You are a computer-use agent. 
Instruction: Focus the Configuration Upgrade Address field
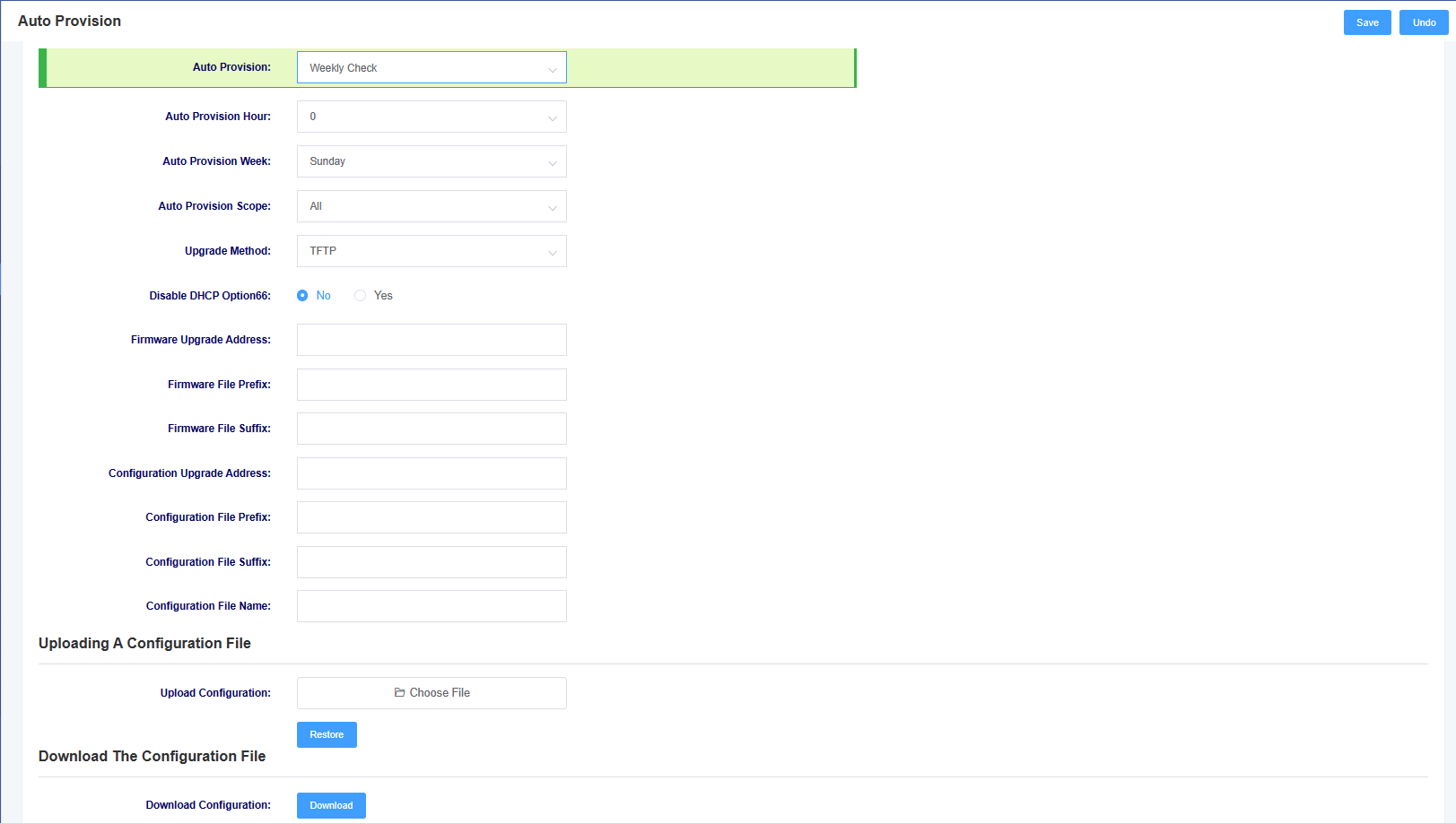point(432,473)
